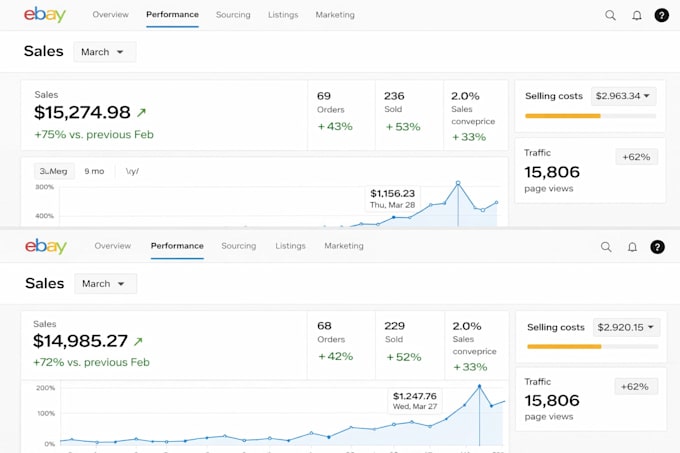Click the $1,247.76 Wed, Mar 27 tooltip
This screenshot has height=453, width=680.
415,401
